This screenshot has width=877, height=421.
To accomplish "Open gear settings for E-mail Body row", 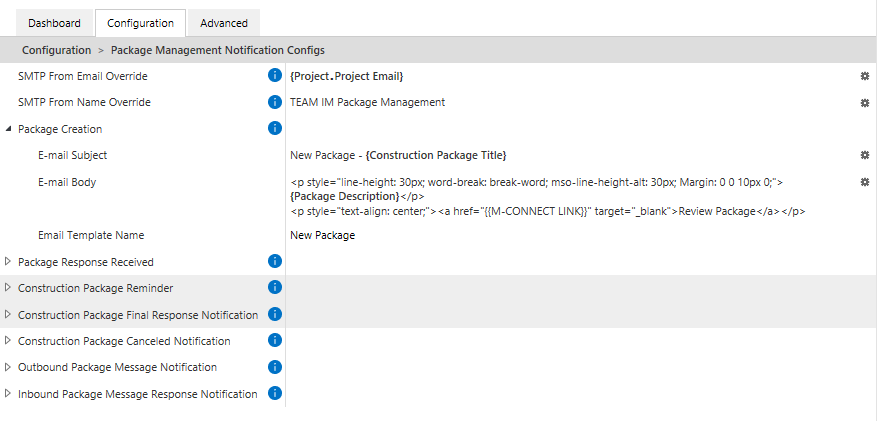I will click(x=865, y=182).
